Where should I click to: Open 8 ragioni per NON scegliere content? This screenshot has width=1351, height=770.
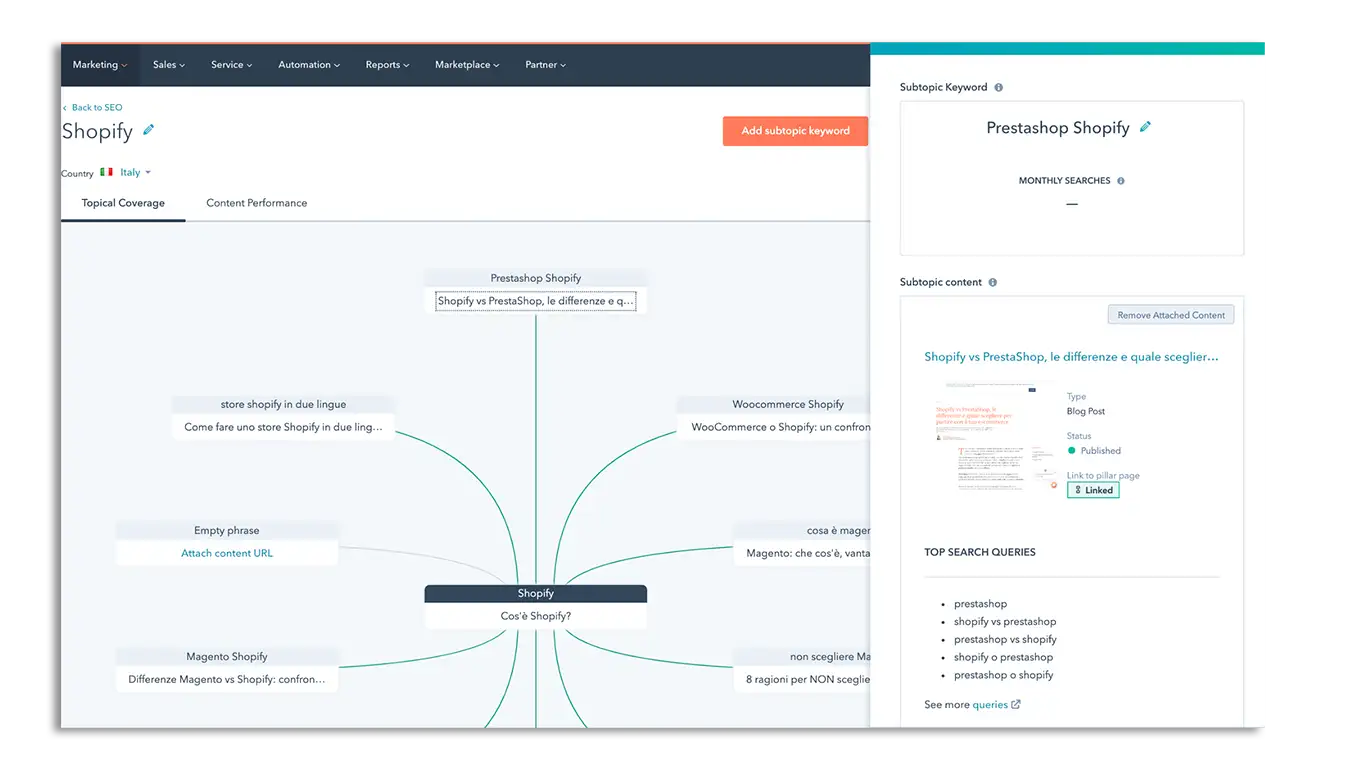[802, 680]
